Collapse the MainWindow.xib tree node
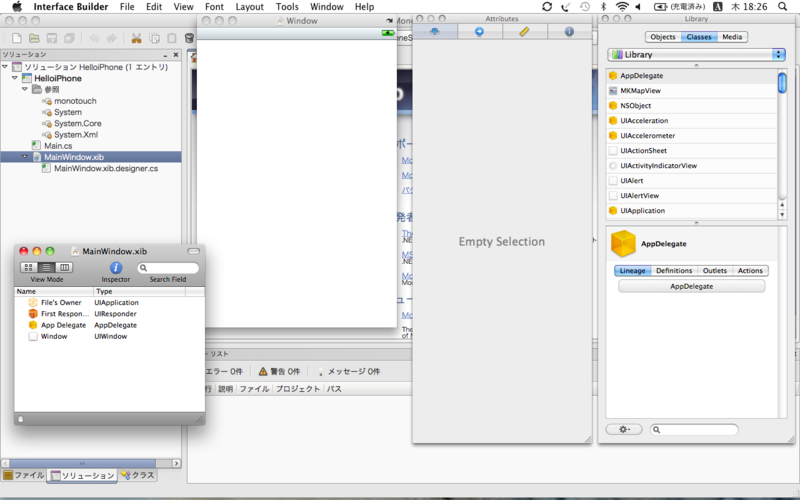The image size is (800, 500). click(24, 157)
